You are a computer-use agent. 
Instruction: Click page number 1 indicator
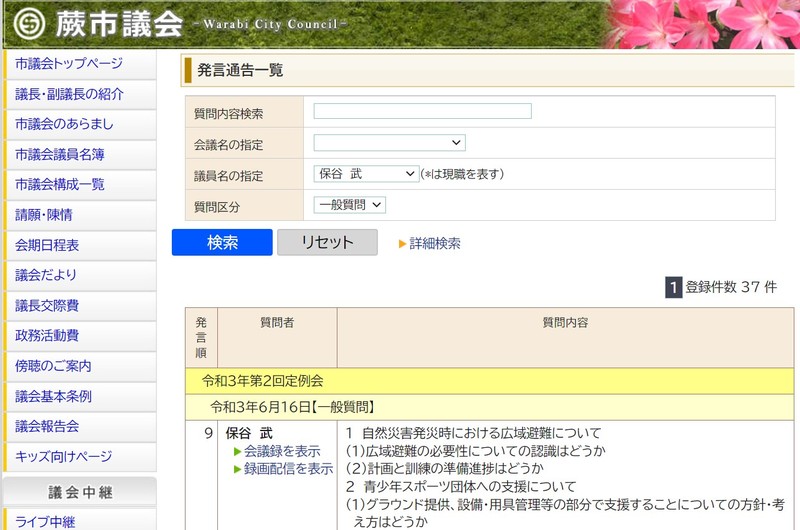pyautogui.click(x=674, y=288)
